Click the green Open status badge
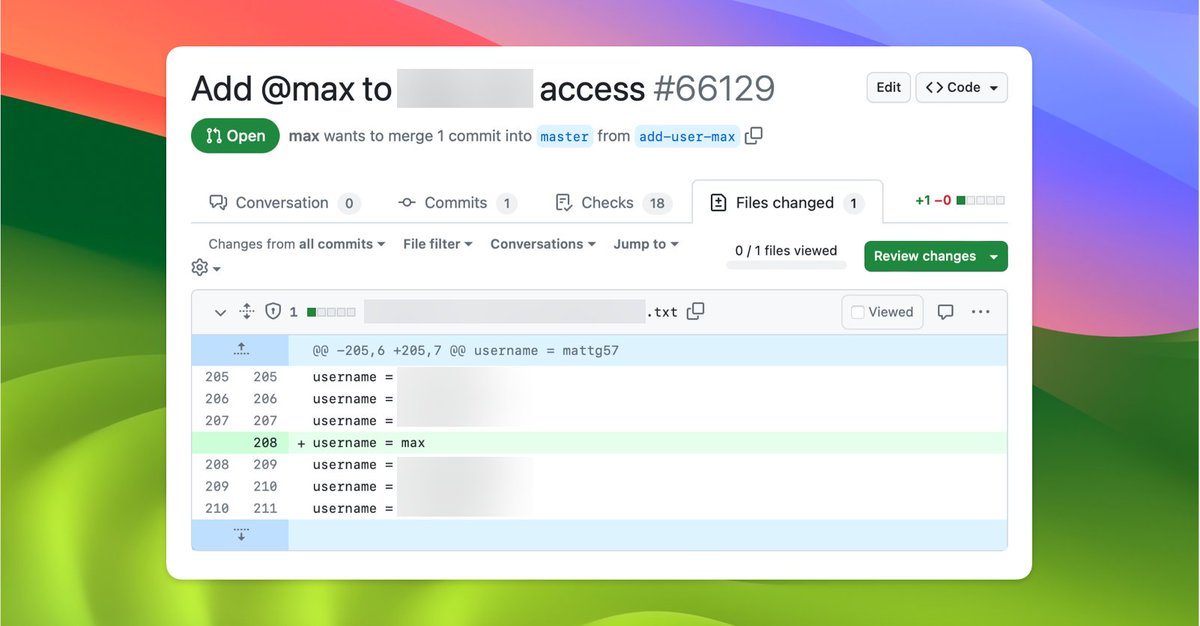1200x626 pixels. coord(235,136)
